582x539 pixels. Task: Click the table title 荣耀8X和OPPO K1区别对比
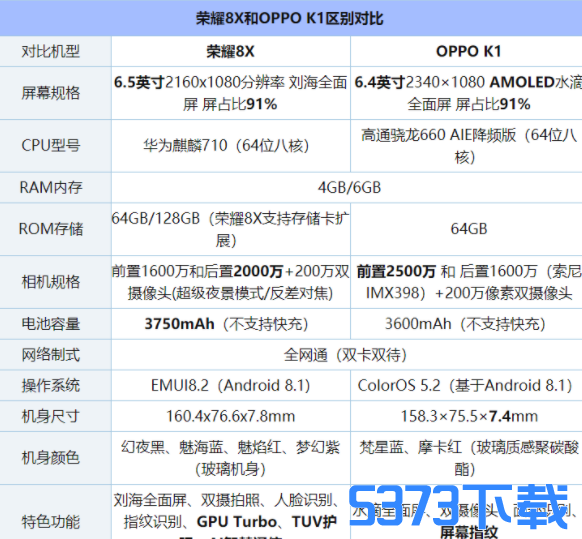coord(290,18)
